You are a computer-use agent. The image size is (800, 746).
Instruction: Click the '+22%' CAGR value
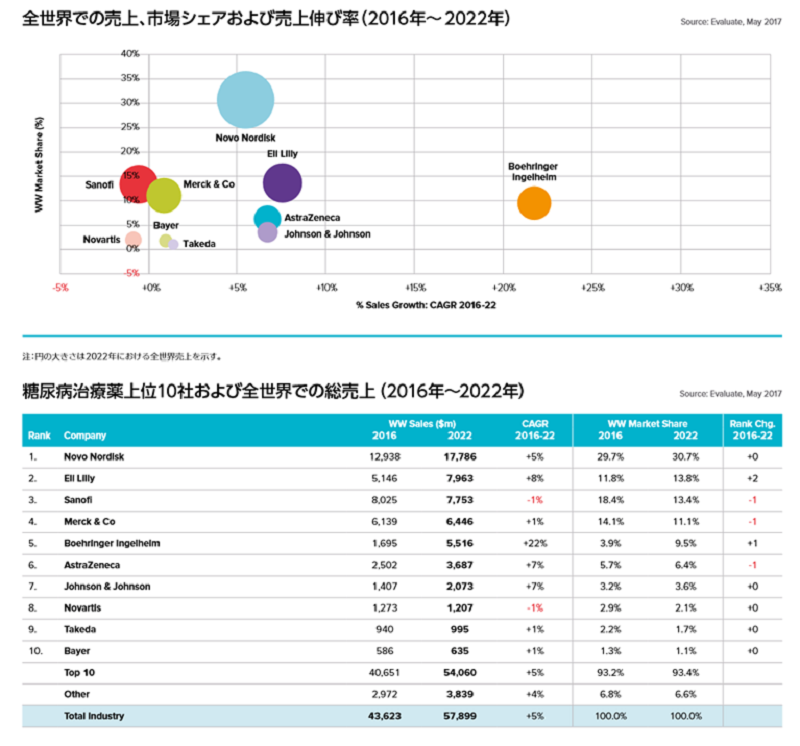pyautogui.click(x=535, y=543)
